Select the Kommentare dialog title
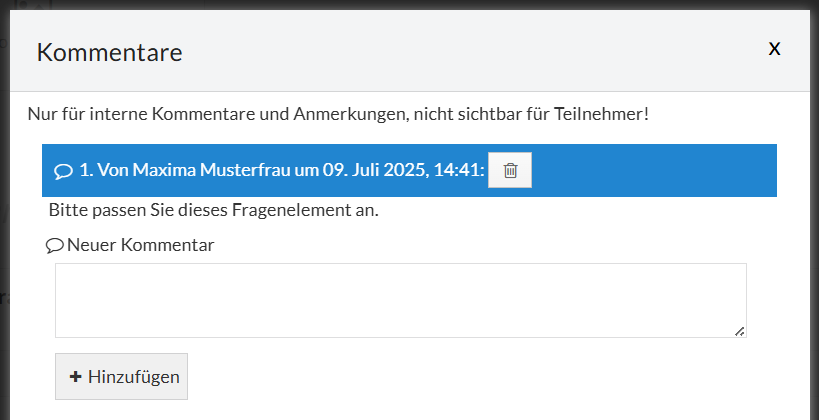This screenshot has height=420, width=819. (x=109, y=52)
